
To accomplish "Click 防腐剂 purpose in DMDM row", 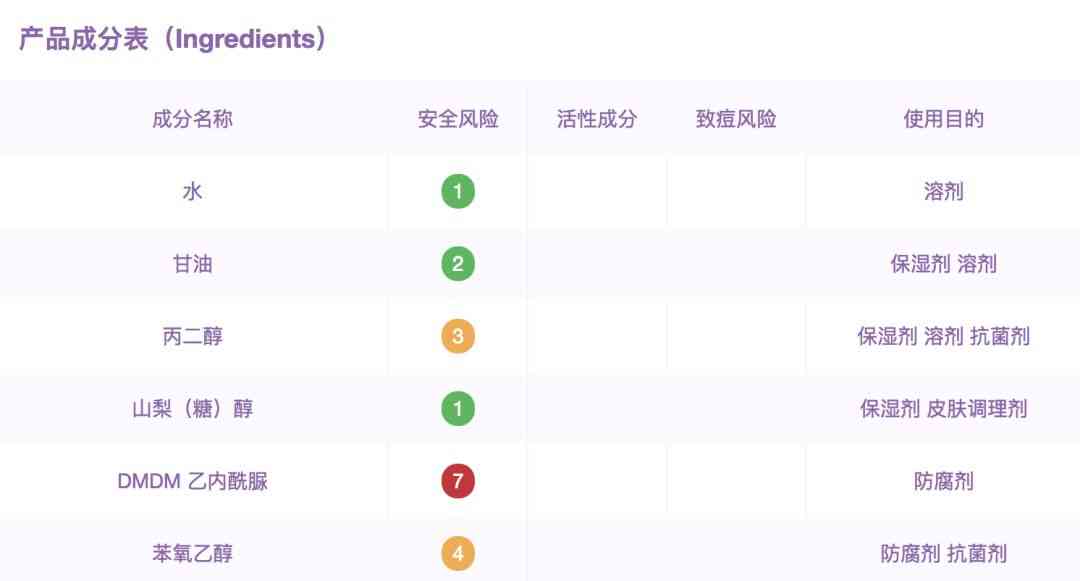I will tap(943, 481).
